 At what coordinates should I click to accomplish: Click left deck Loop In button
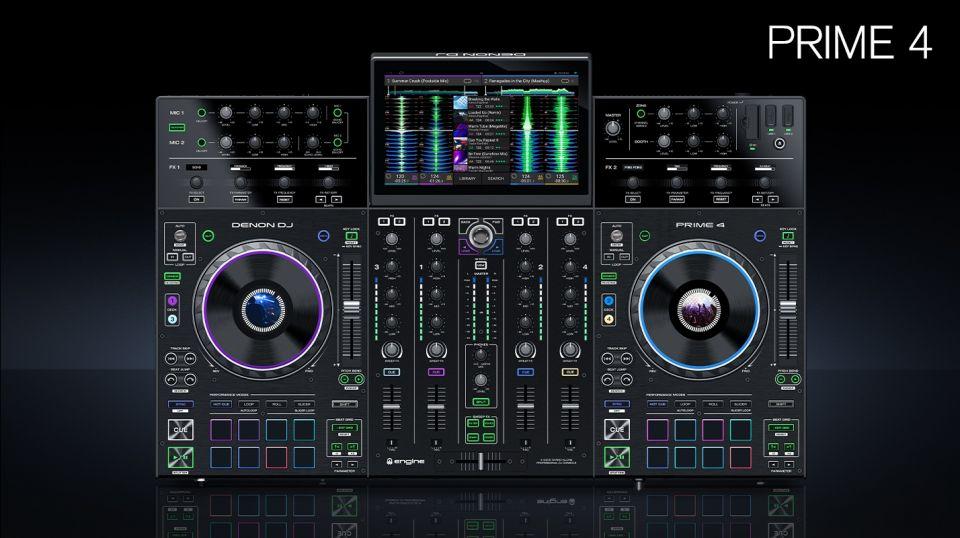click(173, 257)
